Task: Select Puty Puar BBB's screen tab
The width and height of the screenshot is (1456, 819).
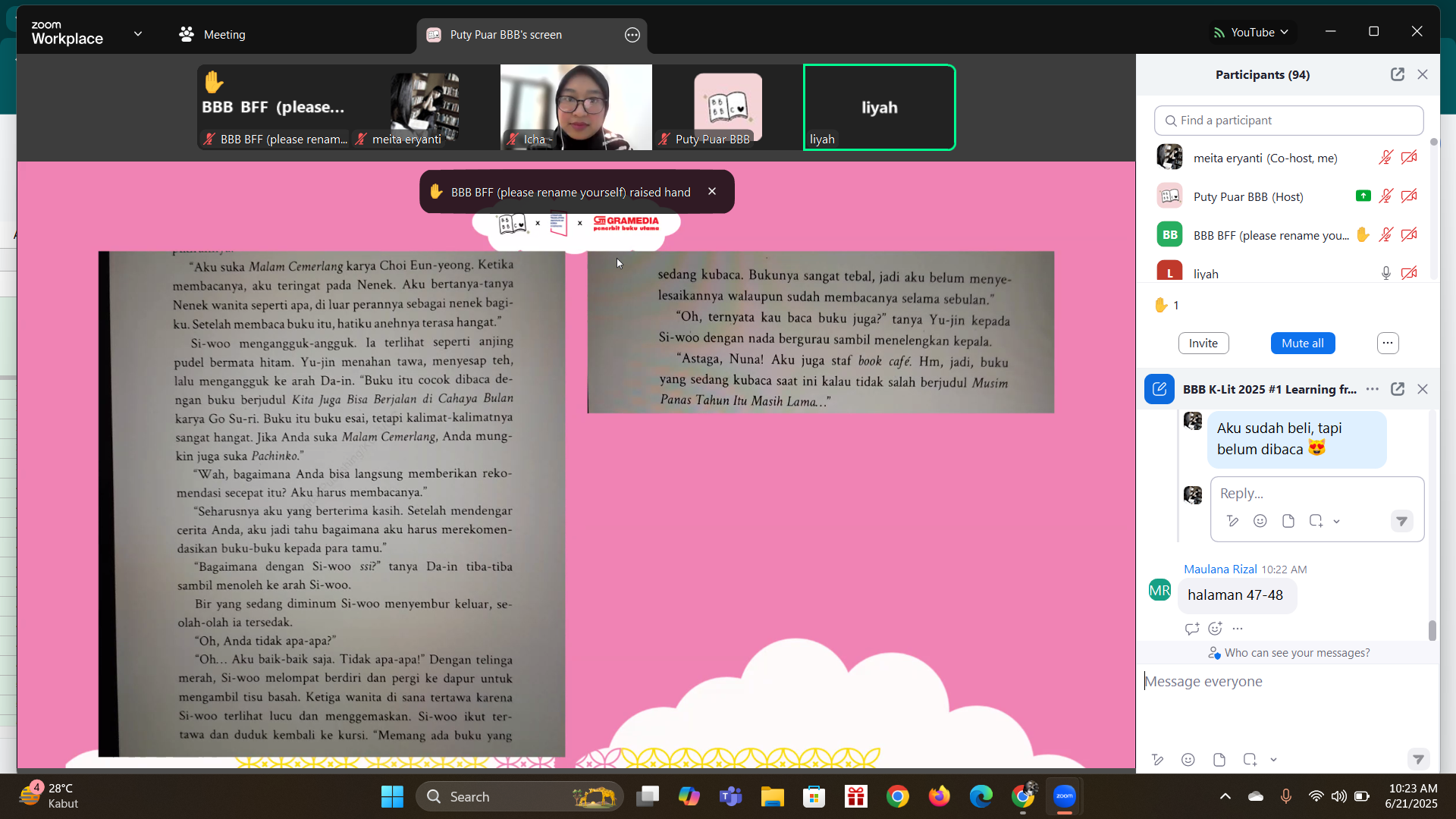Action: (506, 35)
